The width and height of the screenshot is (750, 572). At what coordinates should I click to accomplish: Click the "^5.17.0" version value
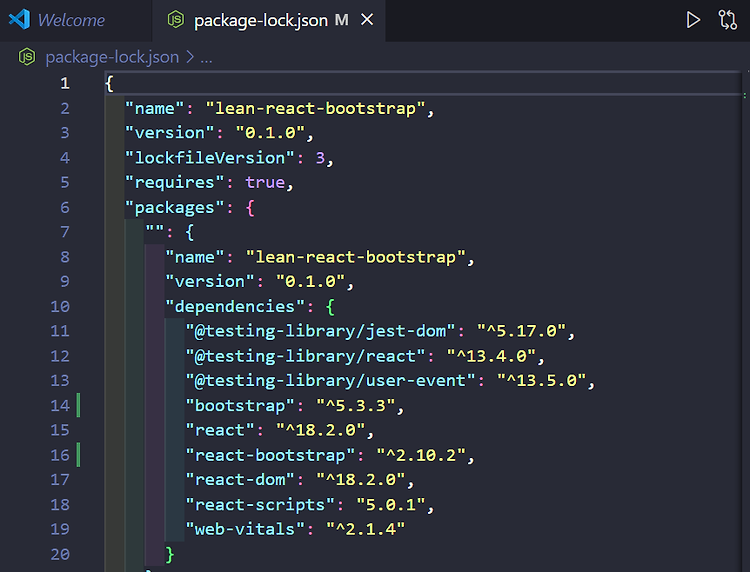(x=521, y=331)
